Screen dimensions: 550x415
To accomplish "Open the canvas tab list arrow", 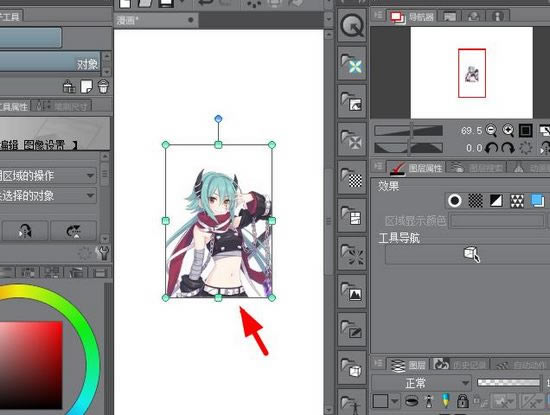I will 329,18.
